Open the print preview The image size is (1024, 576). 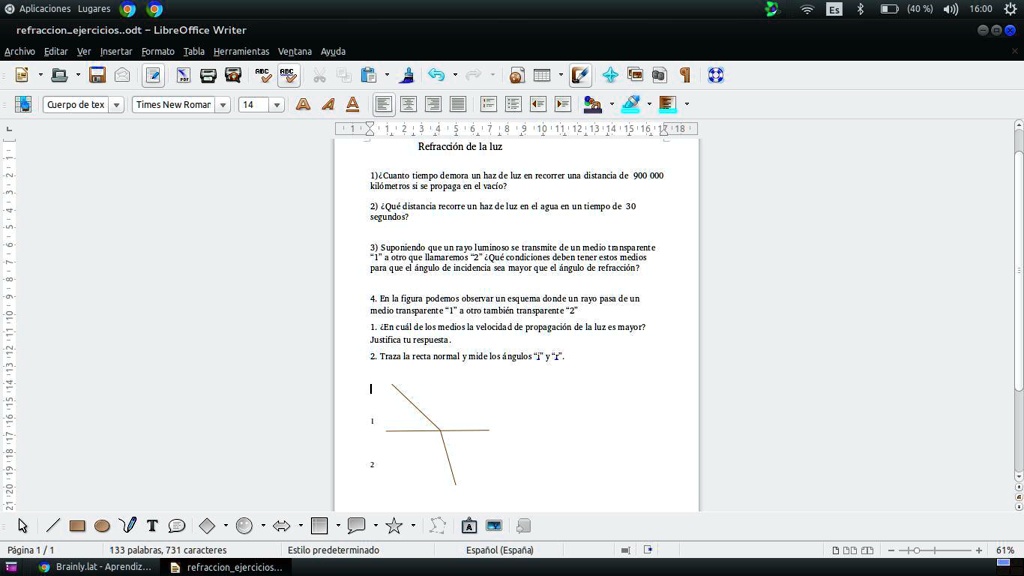(x=233, y=74)
